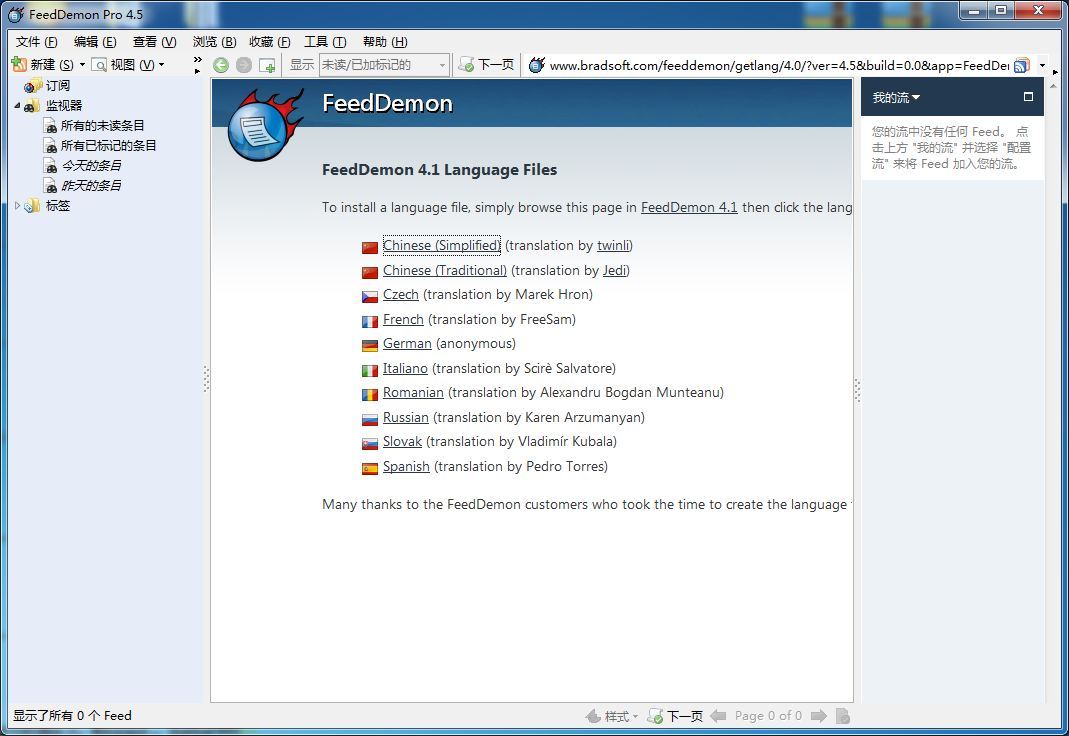Viewport: 1069px width, 736px height.
Task: Click the address bar URL field
Action: pyautogui.click(x=779, y=65)
